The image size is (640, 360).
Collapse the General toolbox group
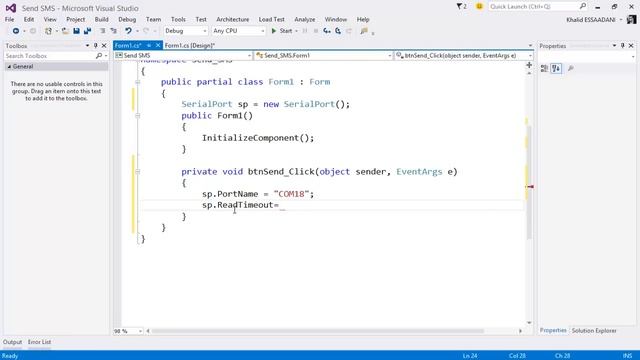coord(9,67)
